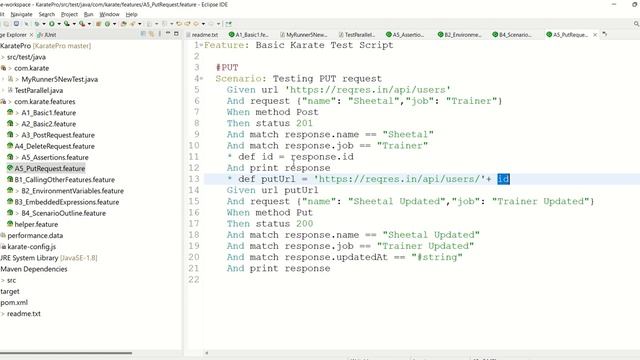
Task: Maximize the Package Explorer view
Action: (x=176, y=33)
